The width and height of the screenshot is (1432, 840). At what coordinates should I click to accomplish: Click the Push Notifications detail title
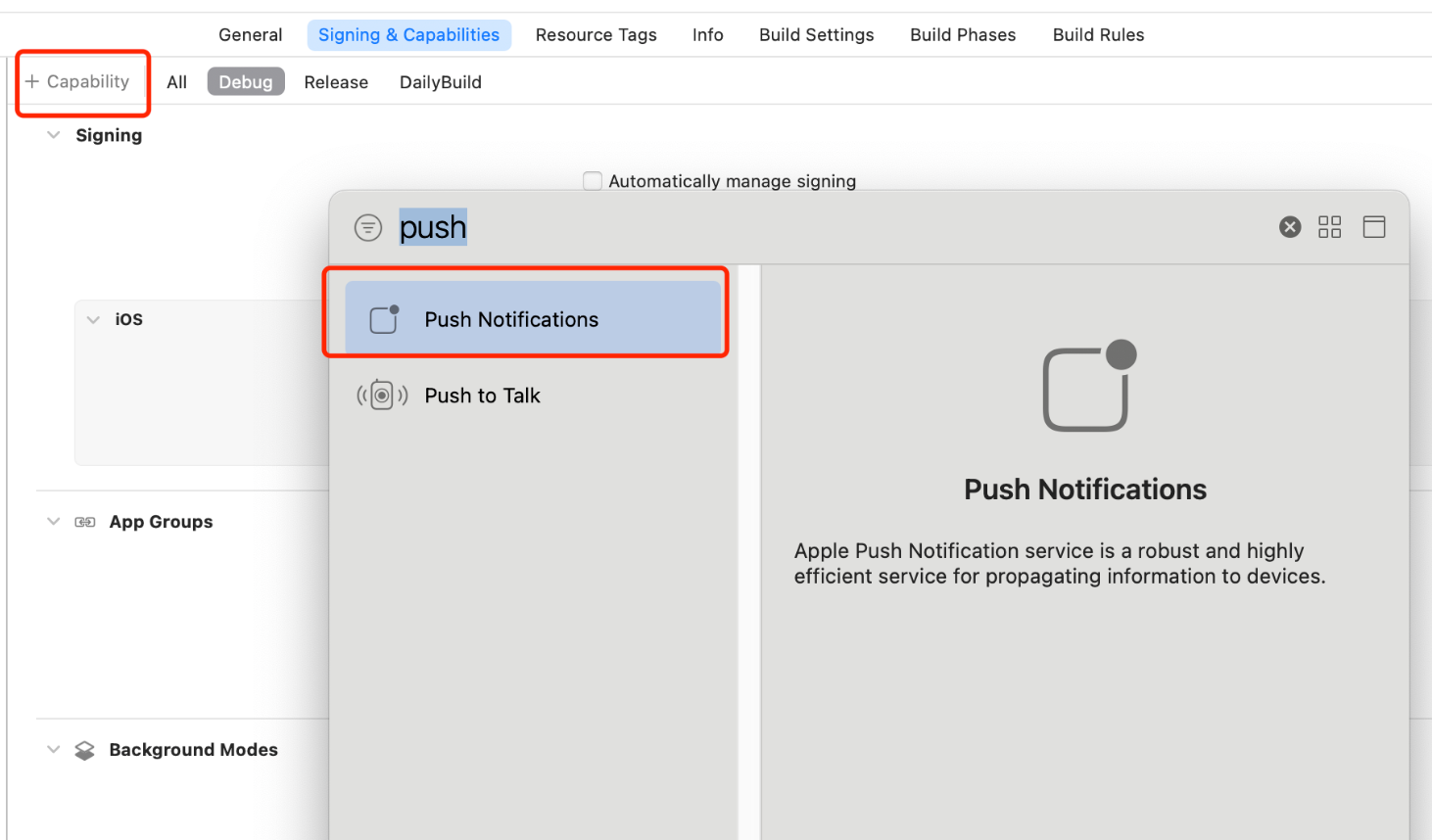click(x=1085, y=490)
